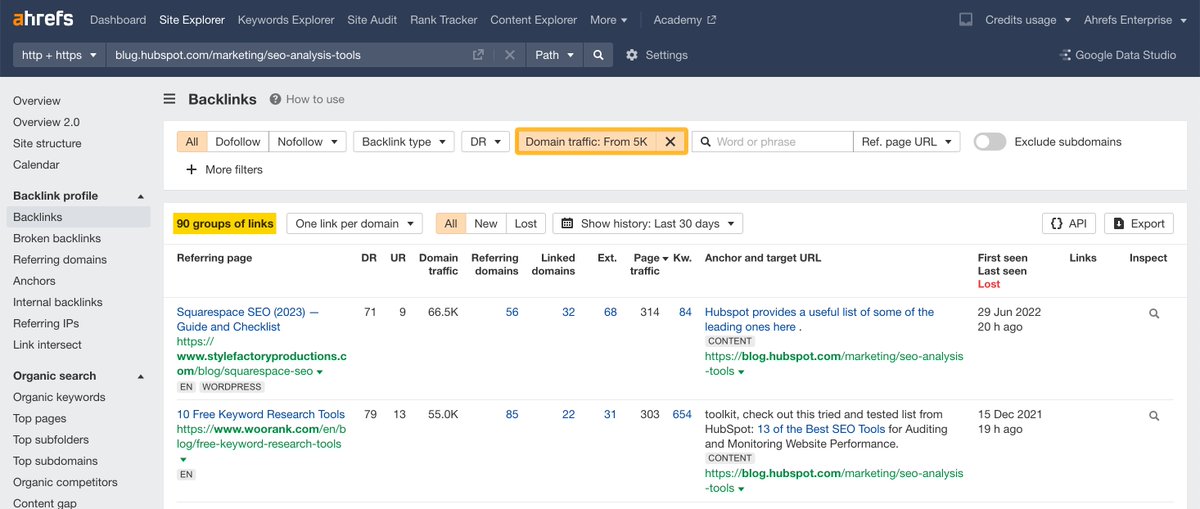Viewport: 1200px width, 509px height.
Task: Toggle Exclude subdomains switch
Action: 989,142
